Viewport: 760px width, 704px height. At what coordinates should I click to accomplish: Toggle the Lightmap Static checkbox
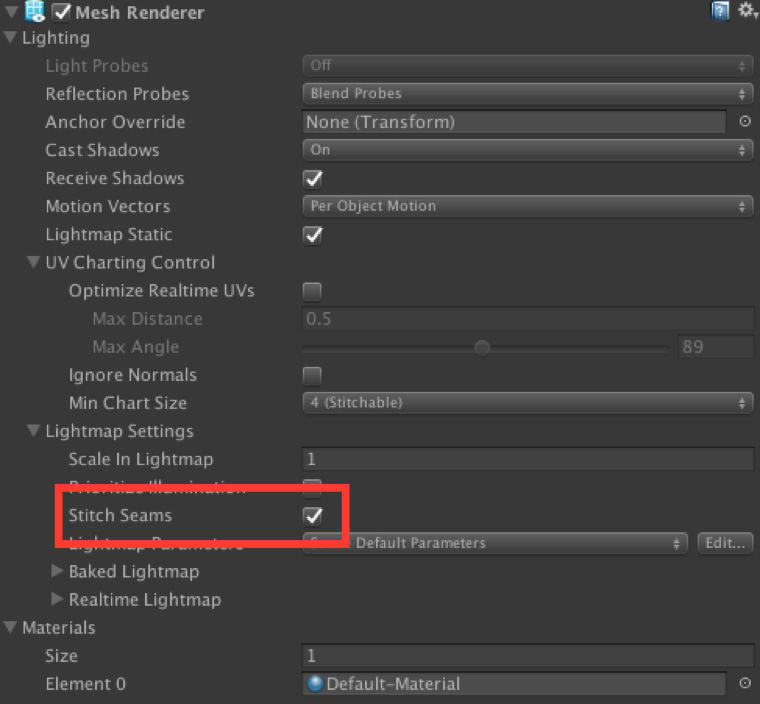313,234
